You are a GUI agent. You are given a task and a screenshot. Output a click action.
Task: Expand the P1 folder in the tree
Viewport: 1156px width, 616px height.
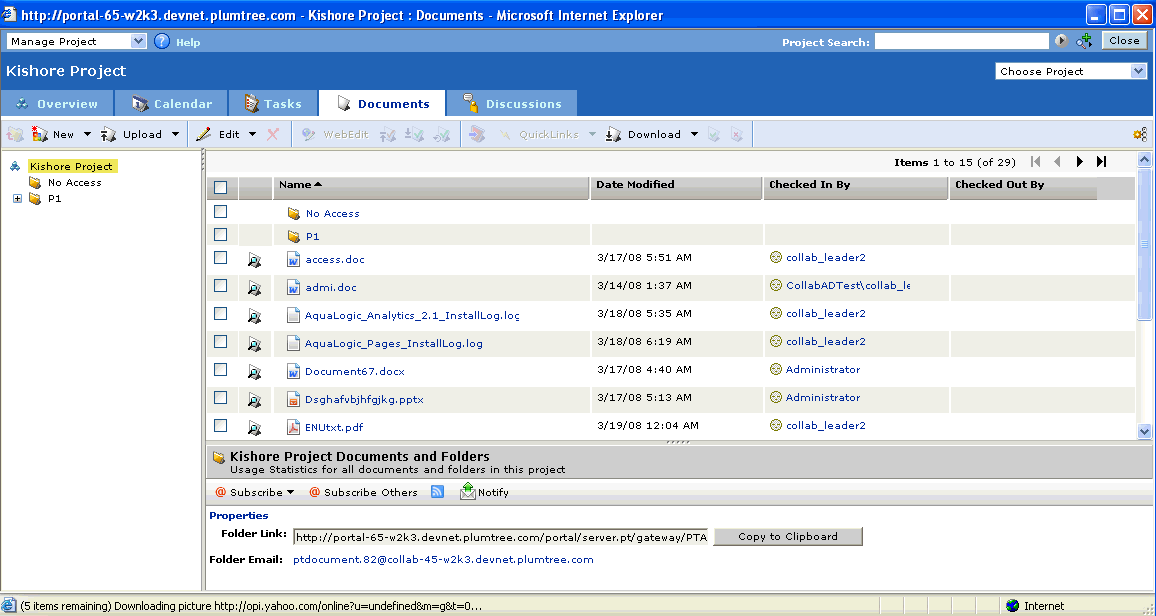(x=18, y=199)
